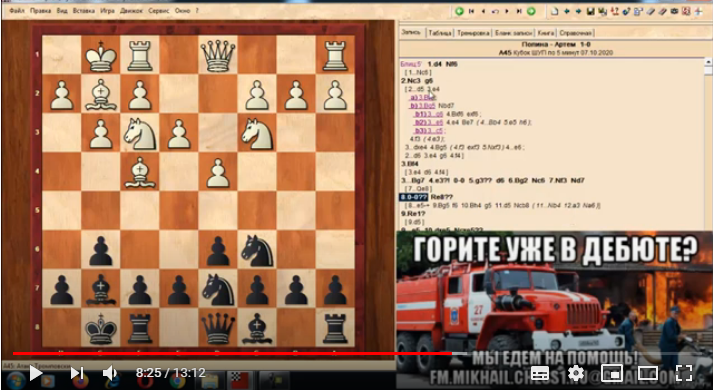This screenshot has height=390, width=713.
Task: Open the Сервис menu
Action: tap(159, 10)
